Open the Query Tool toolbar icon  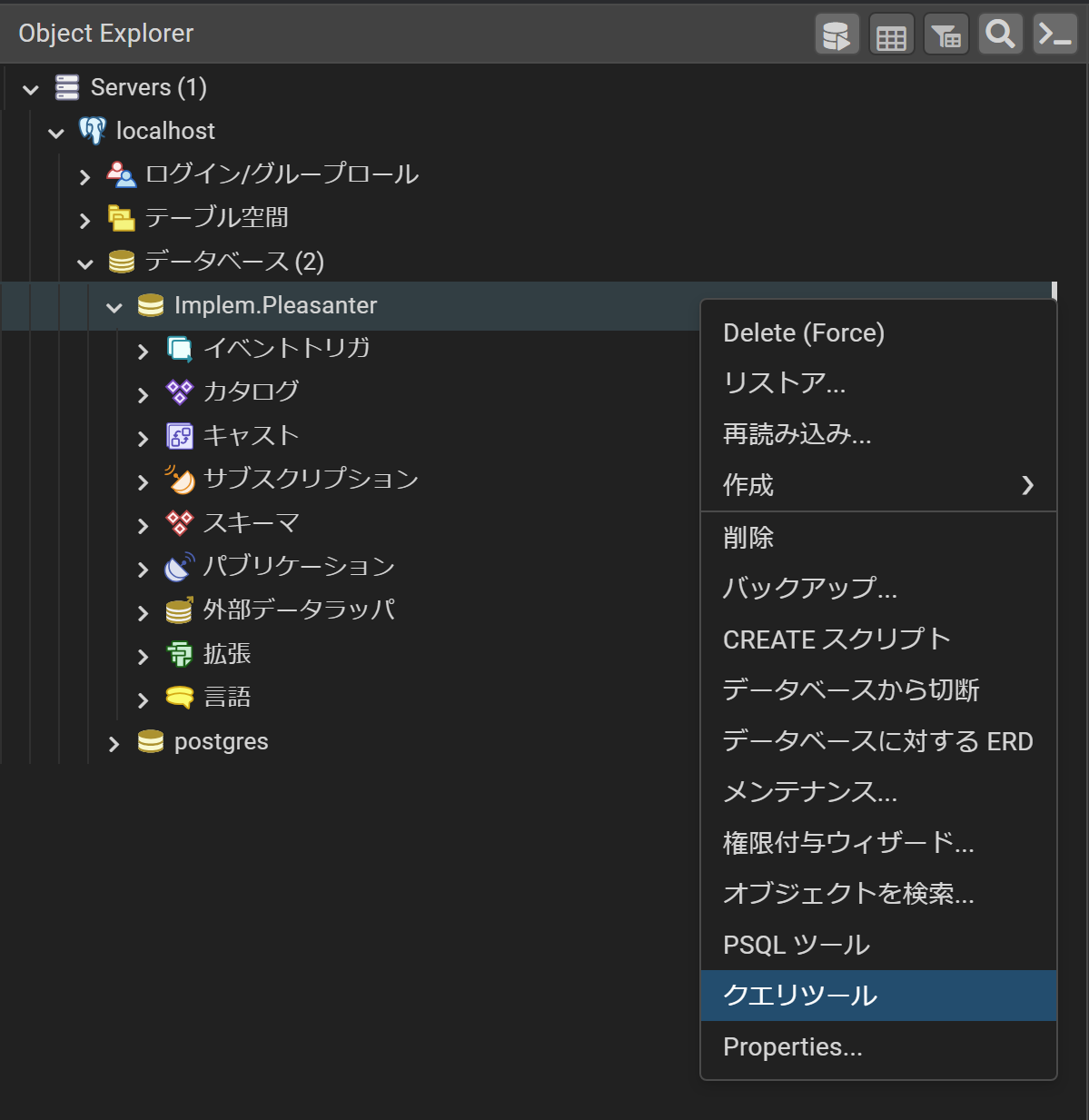[x=837, y=35]
